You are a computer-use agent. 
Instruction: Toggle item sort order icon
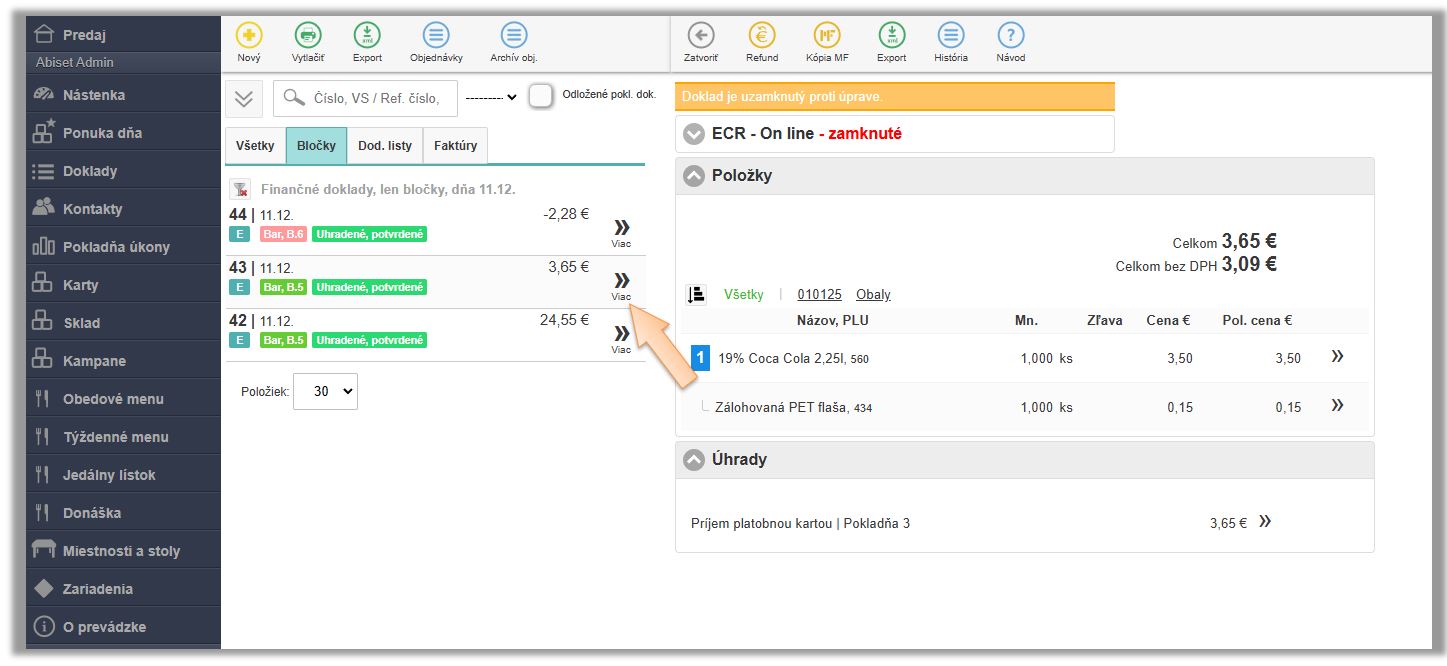coord(696,295)
